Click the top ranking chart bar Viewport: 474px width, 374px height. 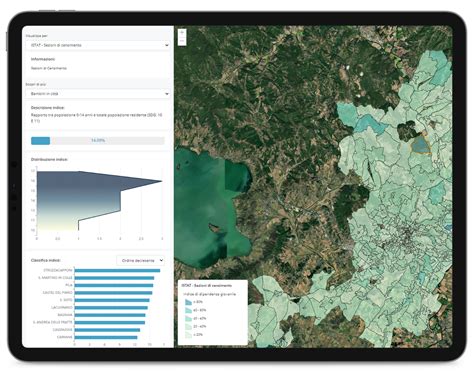117,271
